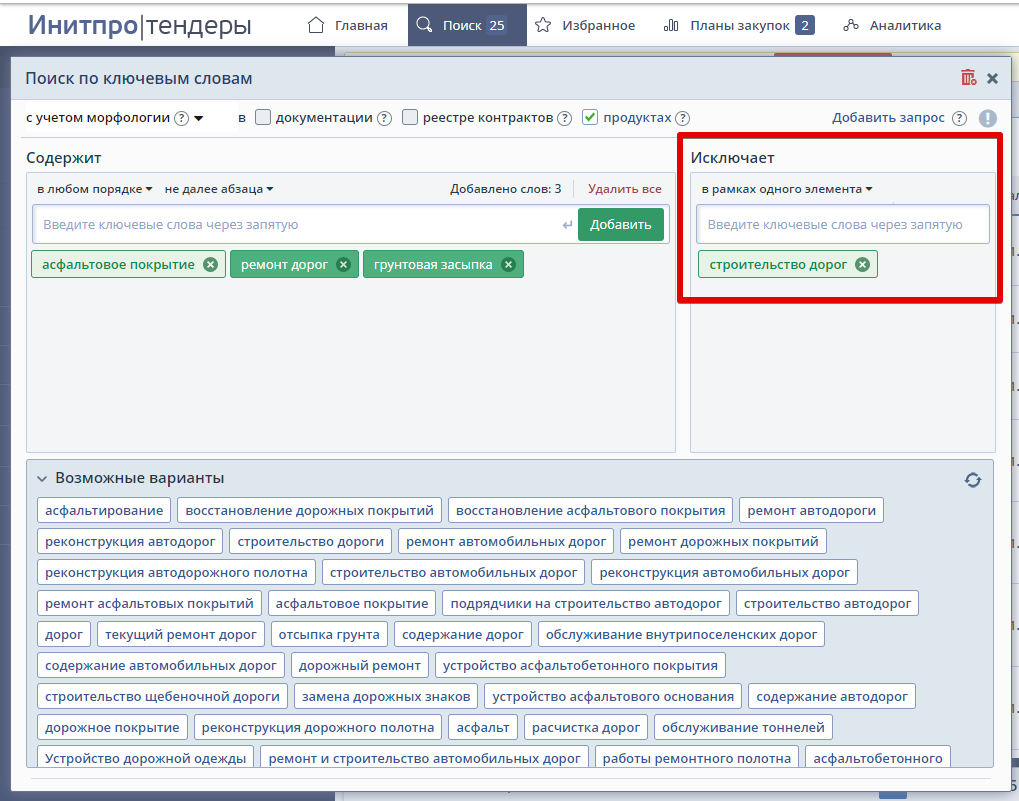Click the exclamation info icon

click(x=988, y=118)
